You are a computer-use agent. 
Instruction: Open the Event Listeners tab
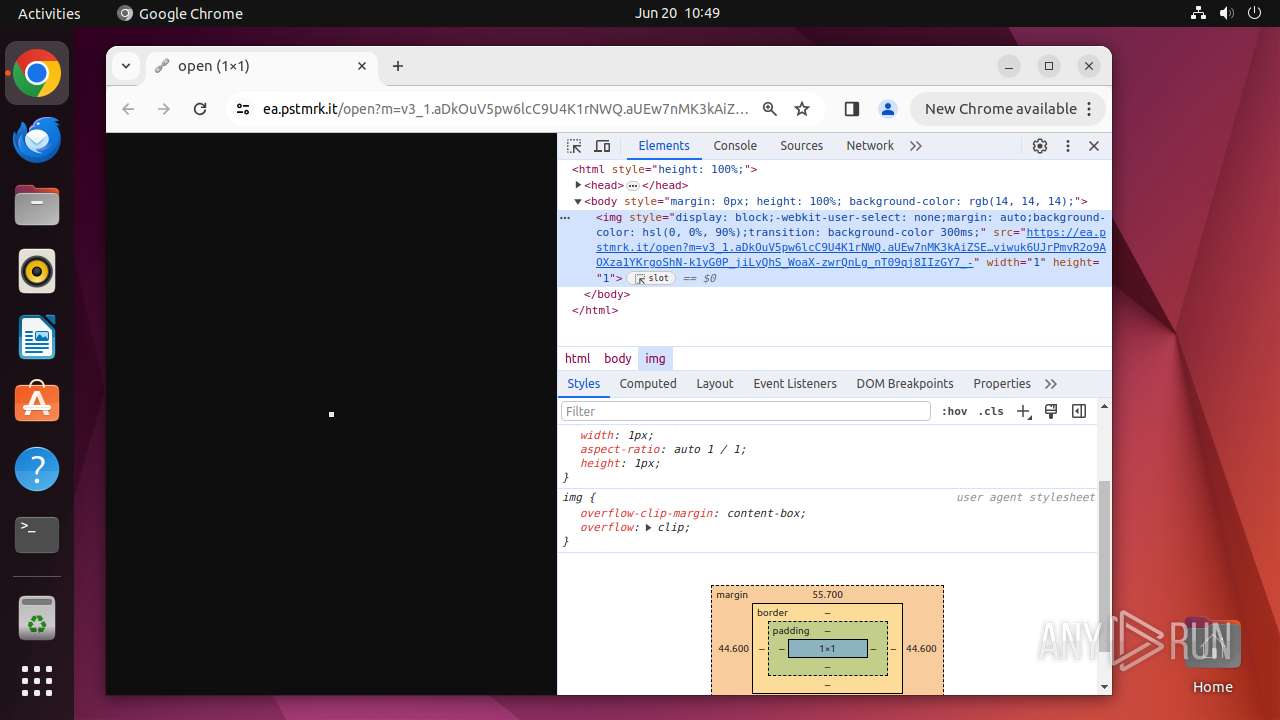(x=795, y=384)
